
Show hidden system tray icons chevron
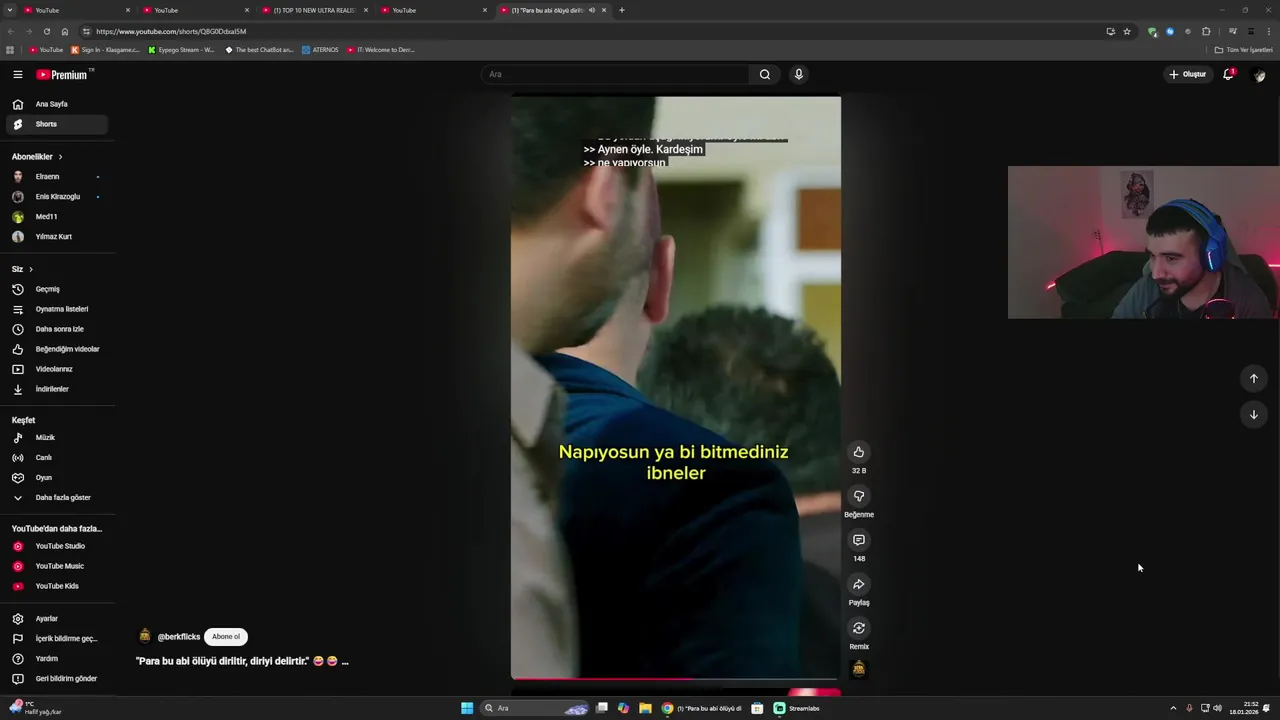(1173, 708)
